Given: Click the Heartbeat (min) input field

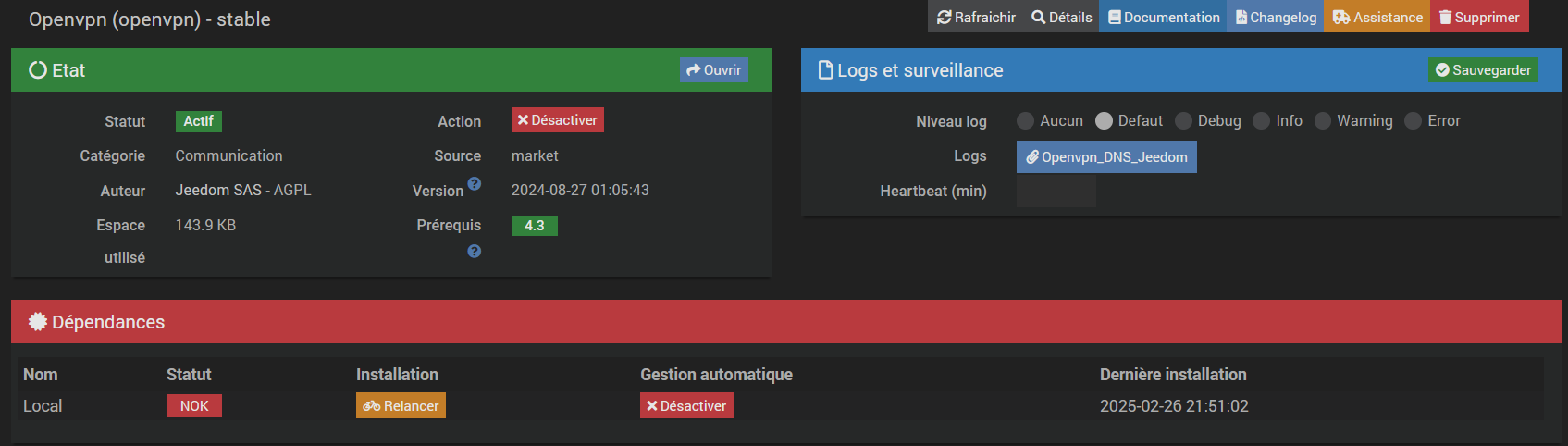Looking at the screenshot, I should [1056, 191].
